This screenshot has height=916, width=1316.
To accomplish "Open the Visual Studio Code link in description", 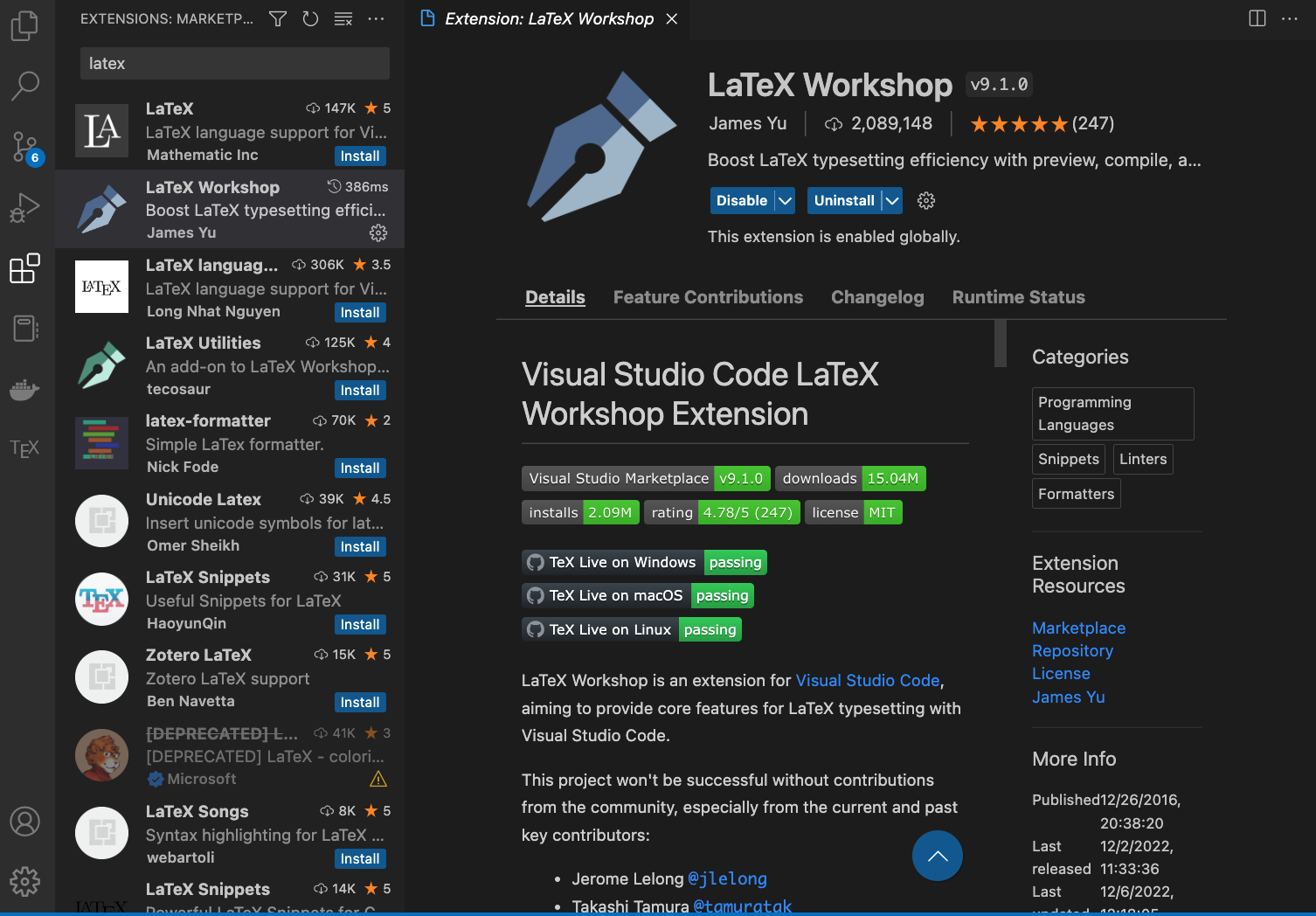I will click(x=868, y=680).
